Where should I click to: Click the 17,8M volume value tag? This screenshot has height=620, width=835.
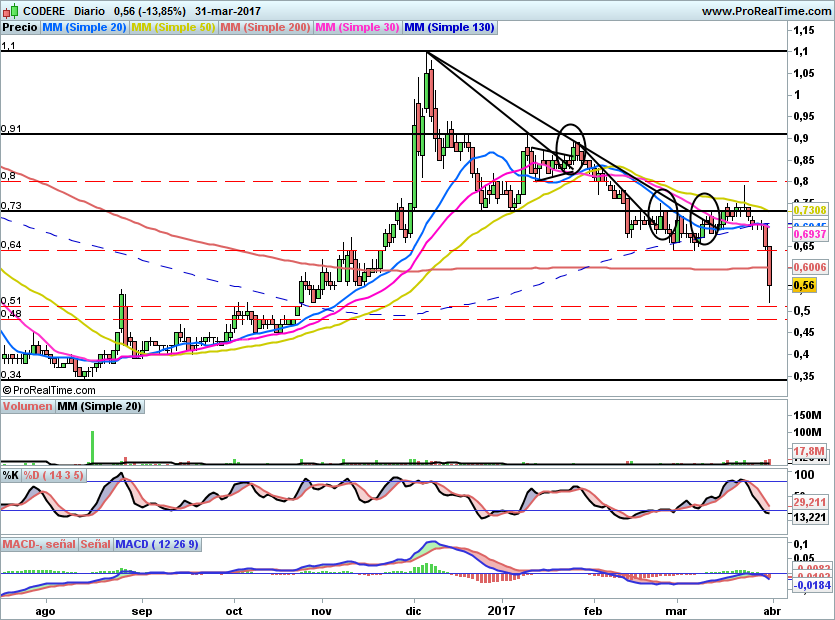(808, 453)
